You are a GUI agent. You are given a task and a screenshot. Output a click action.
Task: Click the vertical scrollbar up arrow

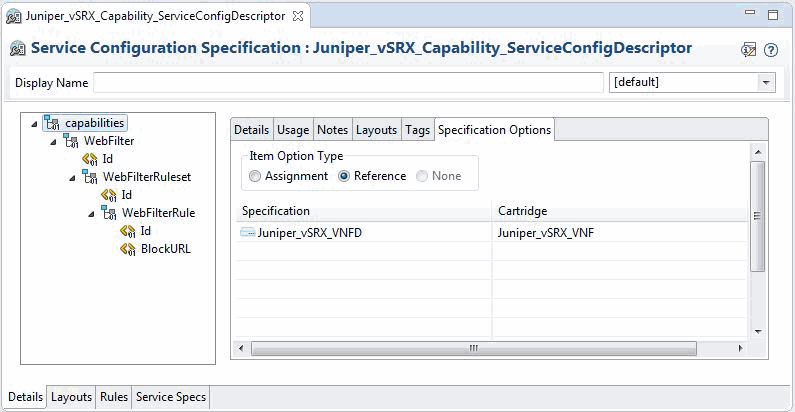(757, 152)
